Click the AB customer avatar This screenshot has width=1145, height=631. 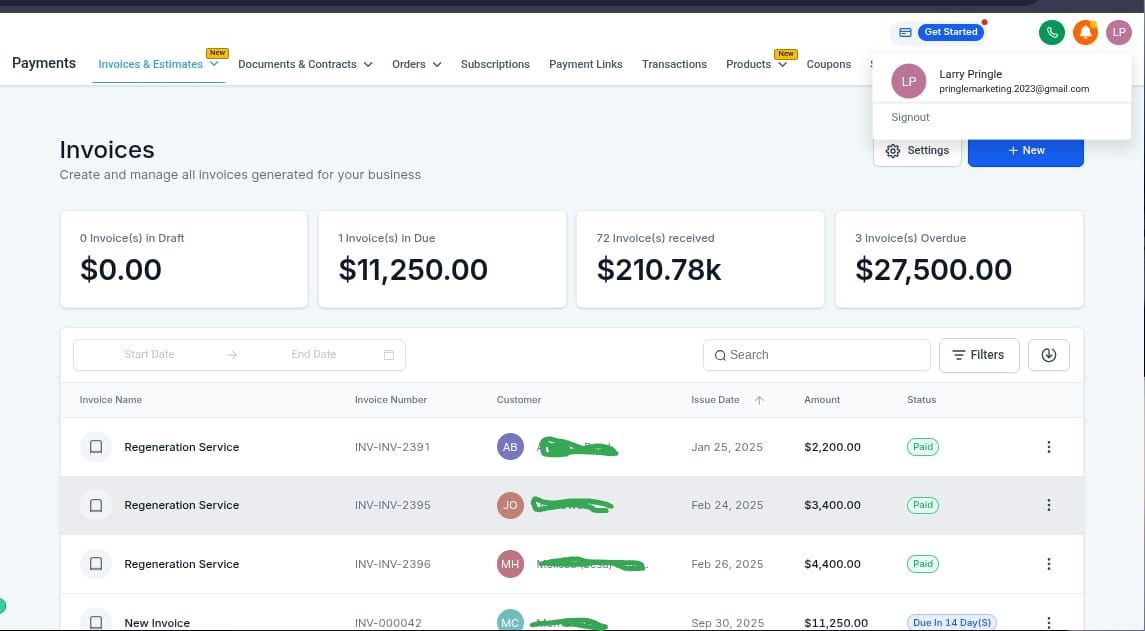510,447
